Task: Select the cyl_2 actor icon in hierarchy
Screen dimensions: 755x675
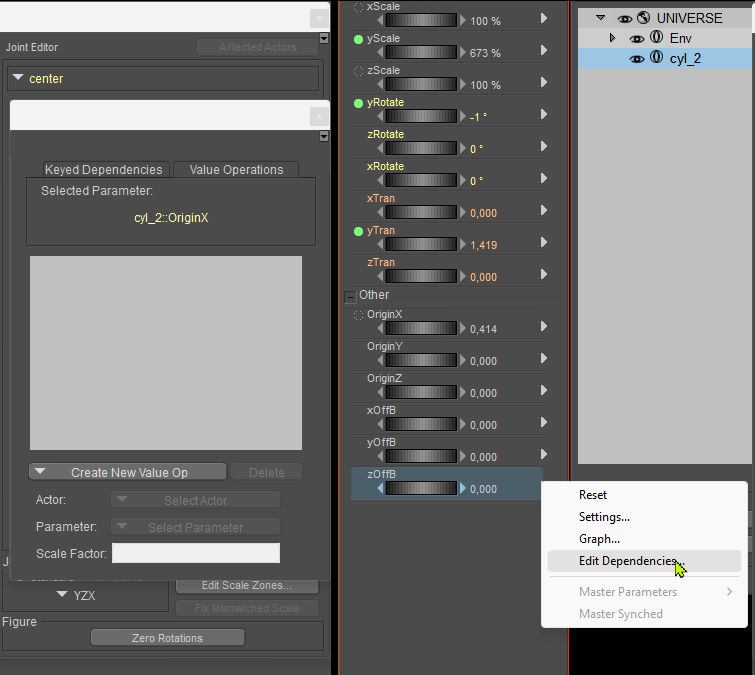Action: point(656,57)
